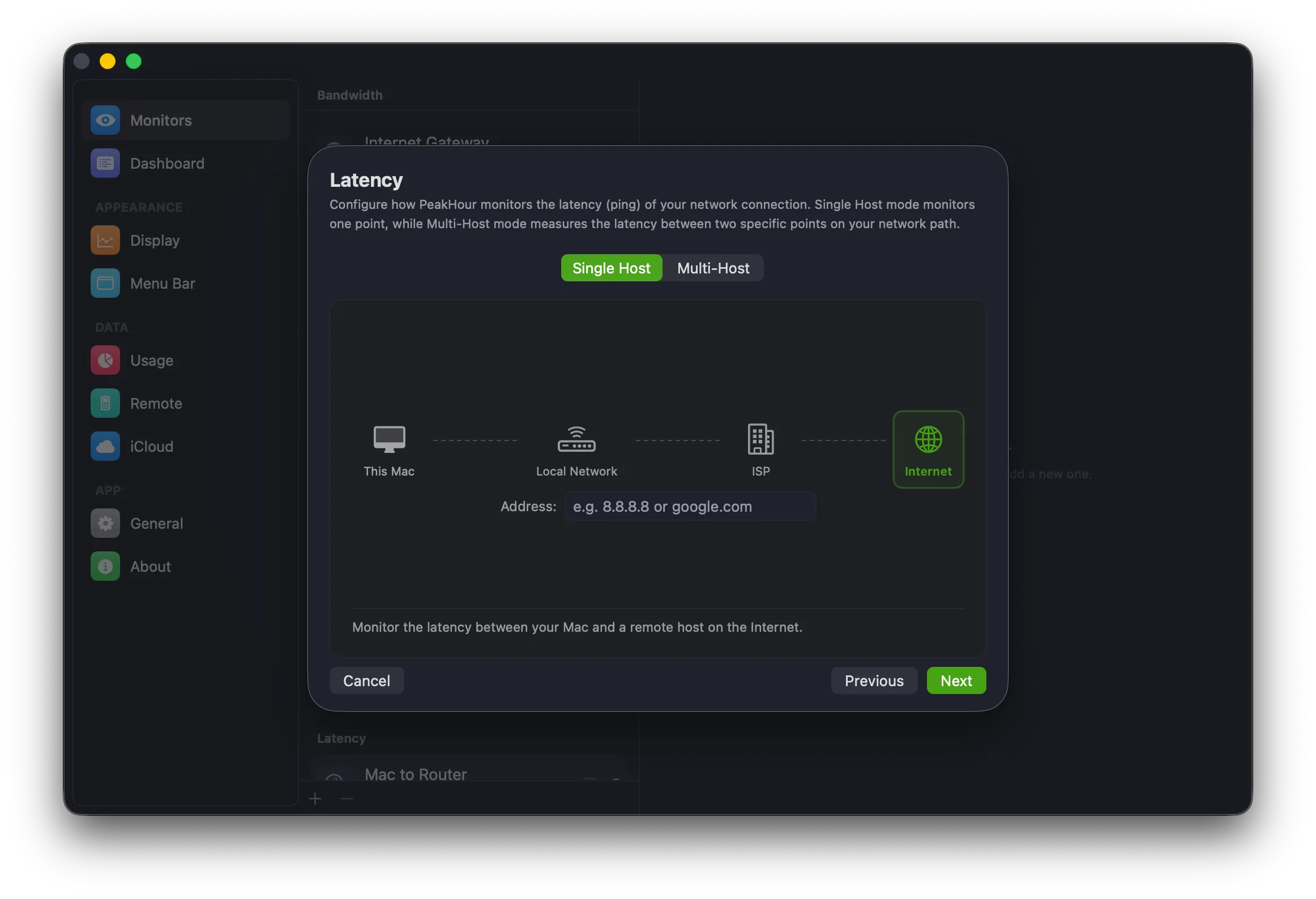
Task: Click the About label text
Action: 150,566
